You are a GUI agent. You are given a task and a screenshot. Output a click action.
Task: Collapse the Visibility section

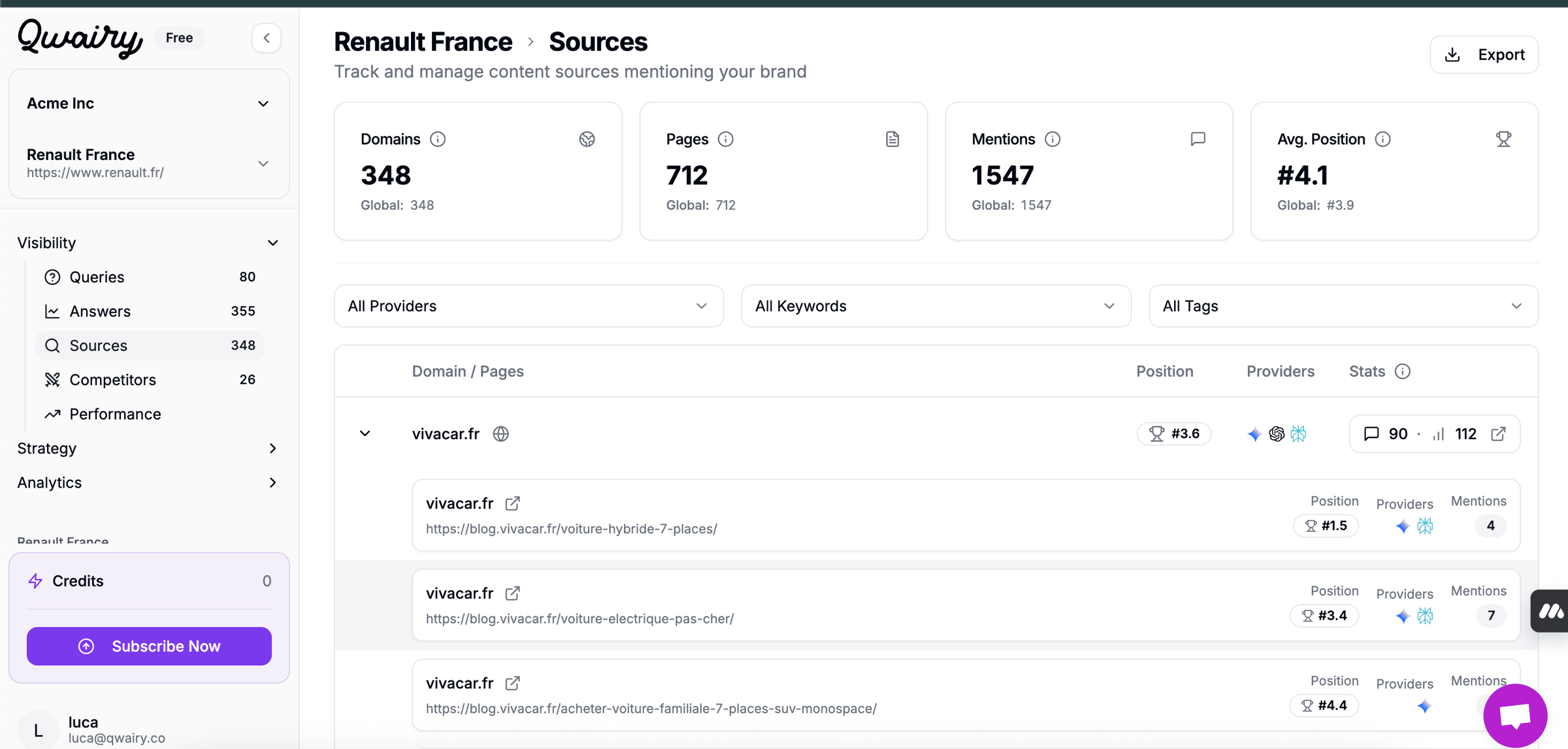pyautogui.click(x=149, y=243)
